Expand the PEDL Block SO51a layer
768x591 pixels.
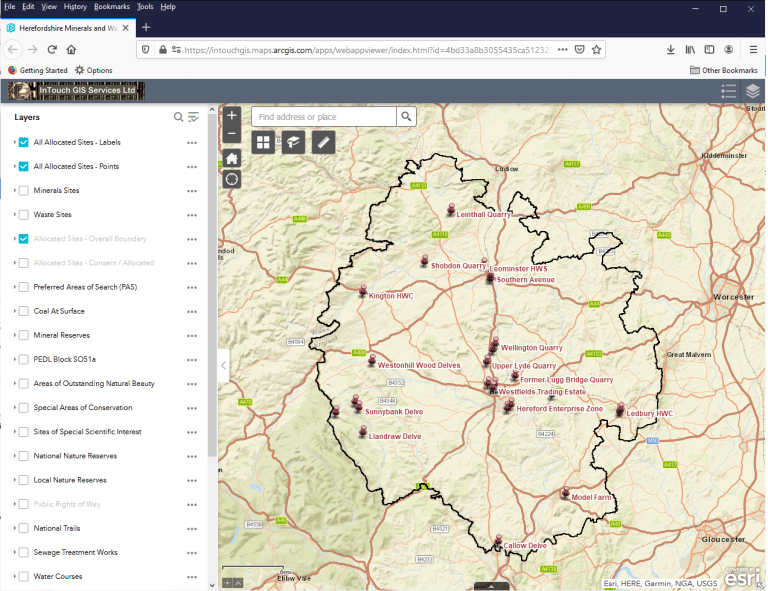click(x=15, y=359)
